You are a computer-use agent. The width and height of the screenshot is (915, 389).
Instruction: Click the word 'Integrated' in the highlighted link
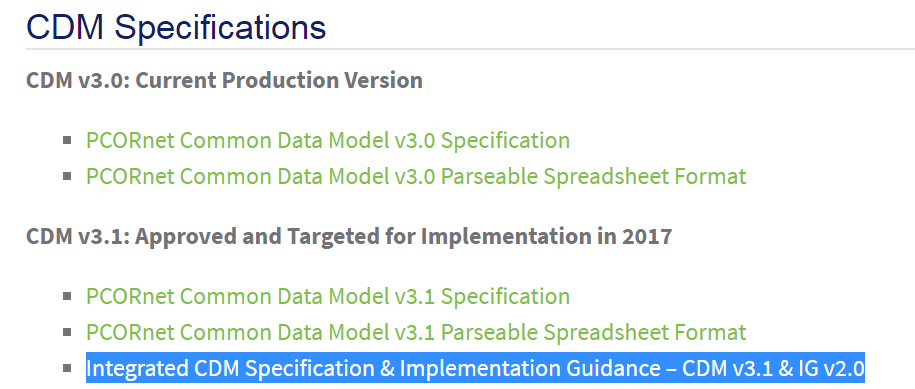point(138,369)
